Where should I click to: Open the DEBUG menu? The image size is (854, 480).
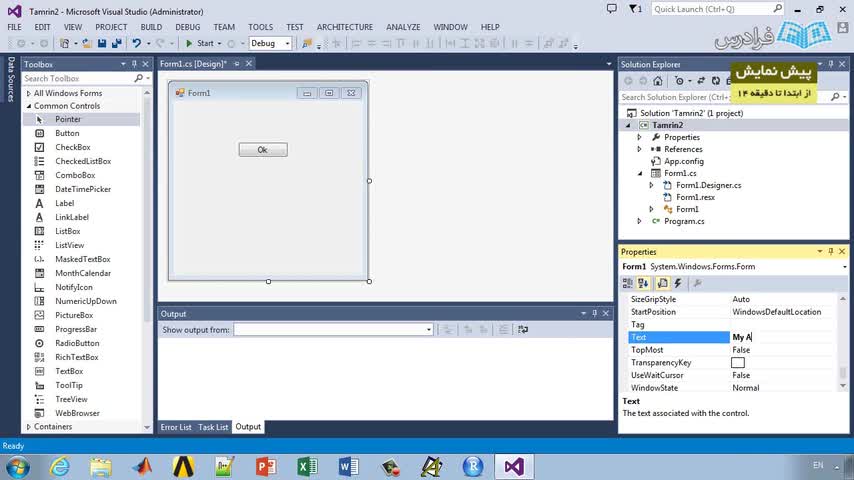coord(187,27)
